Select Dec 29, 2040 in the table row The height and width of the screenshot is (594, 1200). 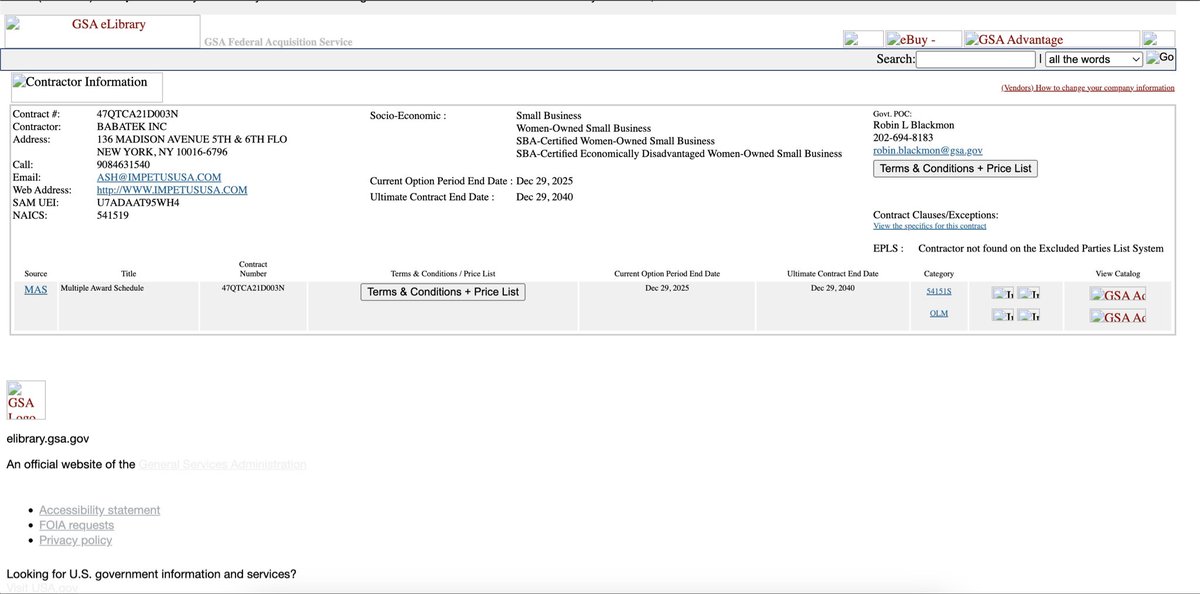(833, 288)
